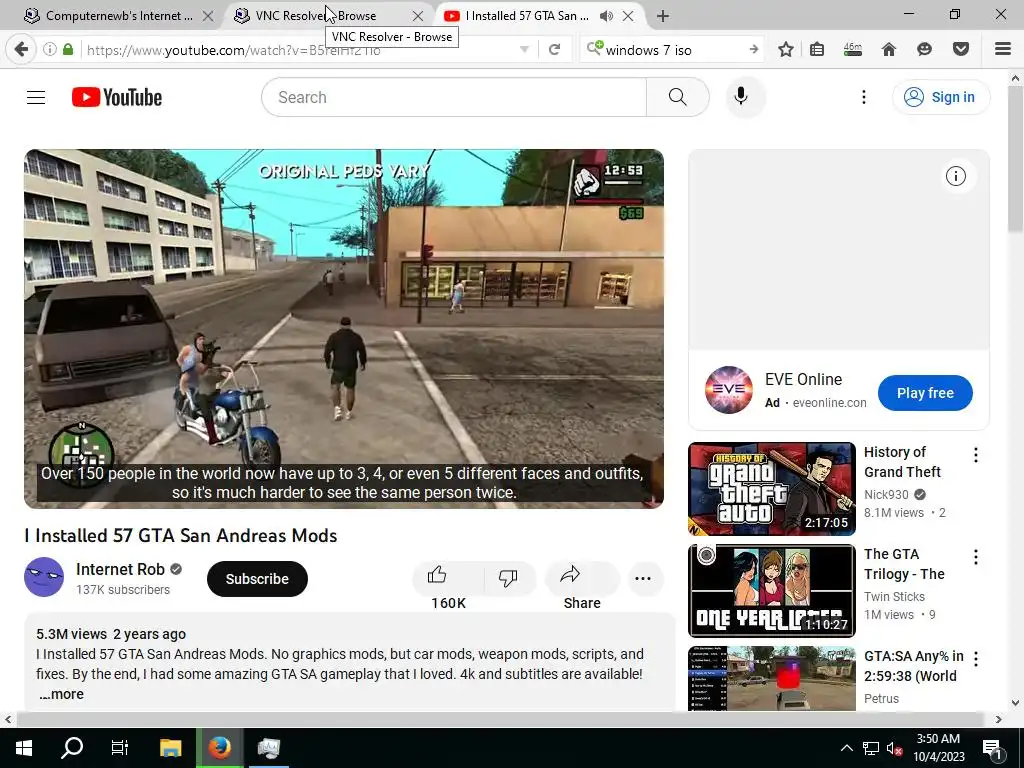1024x768 pixels.
Task: Open GTA:SA Any% speedrun thumbnail
Action: [x=772, y=678]
